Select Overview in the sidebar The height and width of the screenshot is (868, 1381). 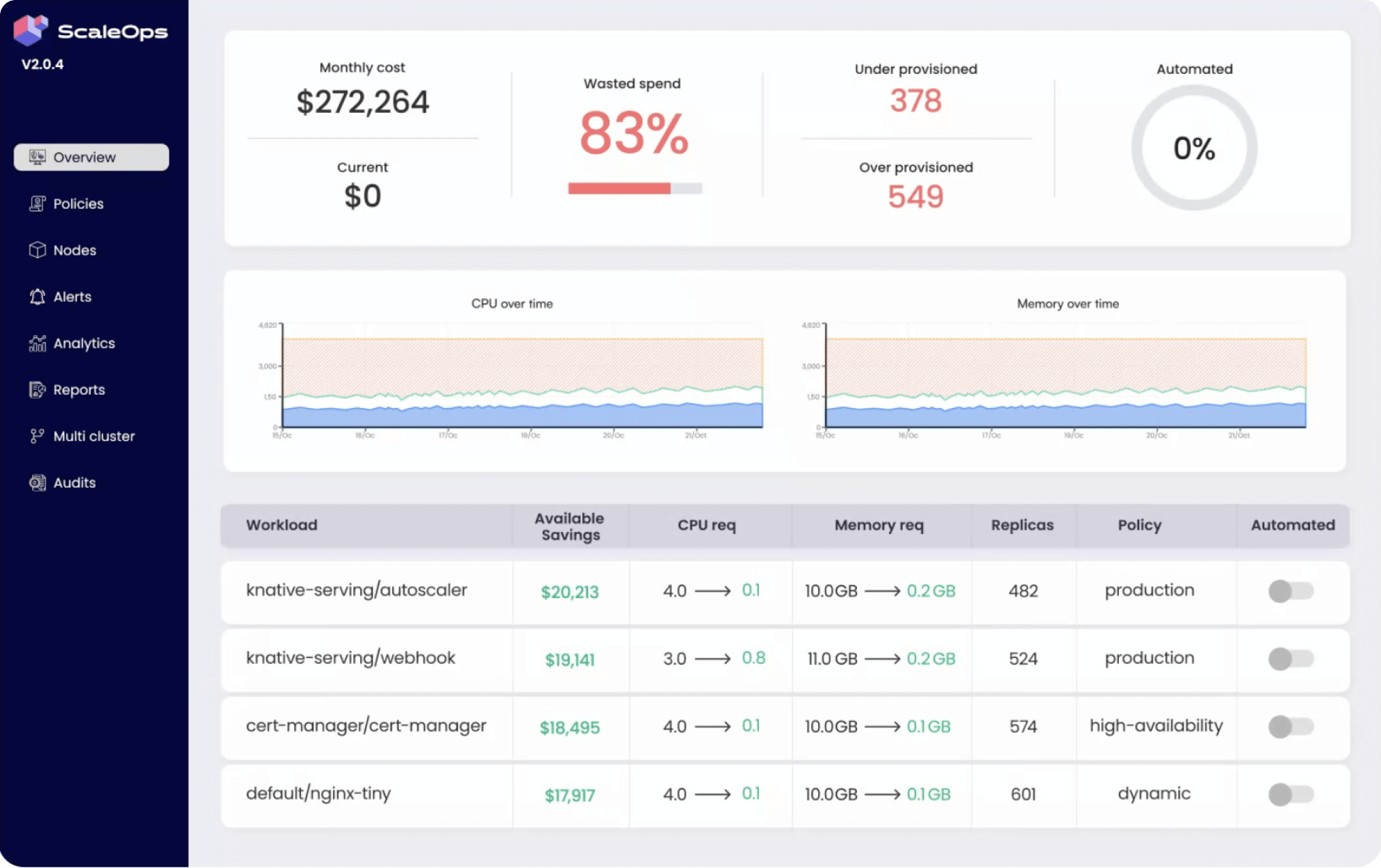point(91,157)
